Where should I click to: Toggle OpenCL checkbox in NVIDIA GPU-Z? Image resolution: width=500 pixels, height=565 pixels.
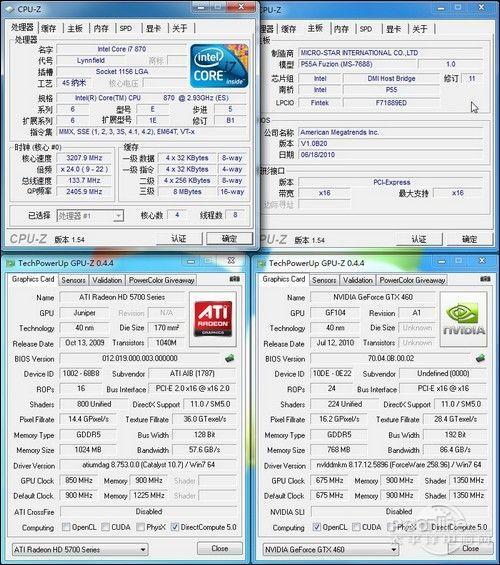point(317,527)
